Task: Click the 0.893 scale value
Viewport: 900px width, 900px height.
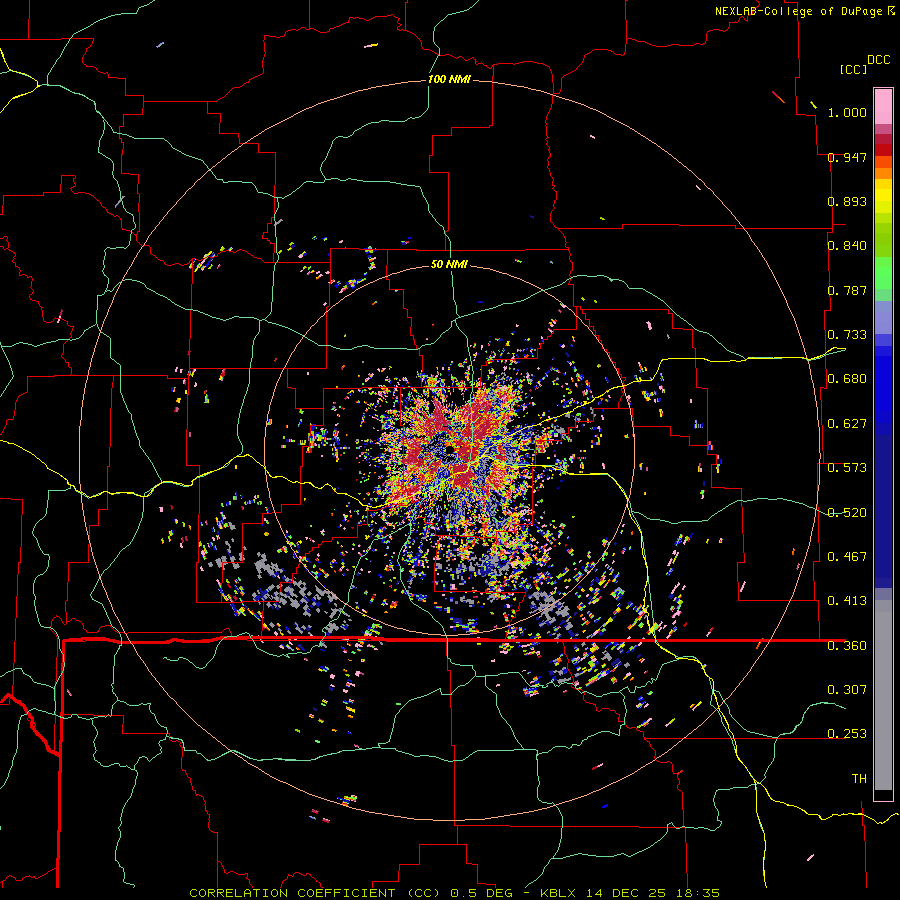Action: click(847, 201)
